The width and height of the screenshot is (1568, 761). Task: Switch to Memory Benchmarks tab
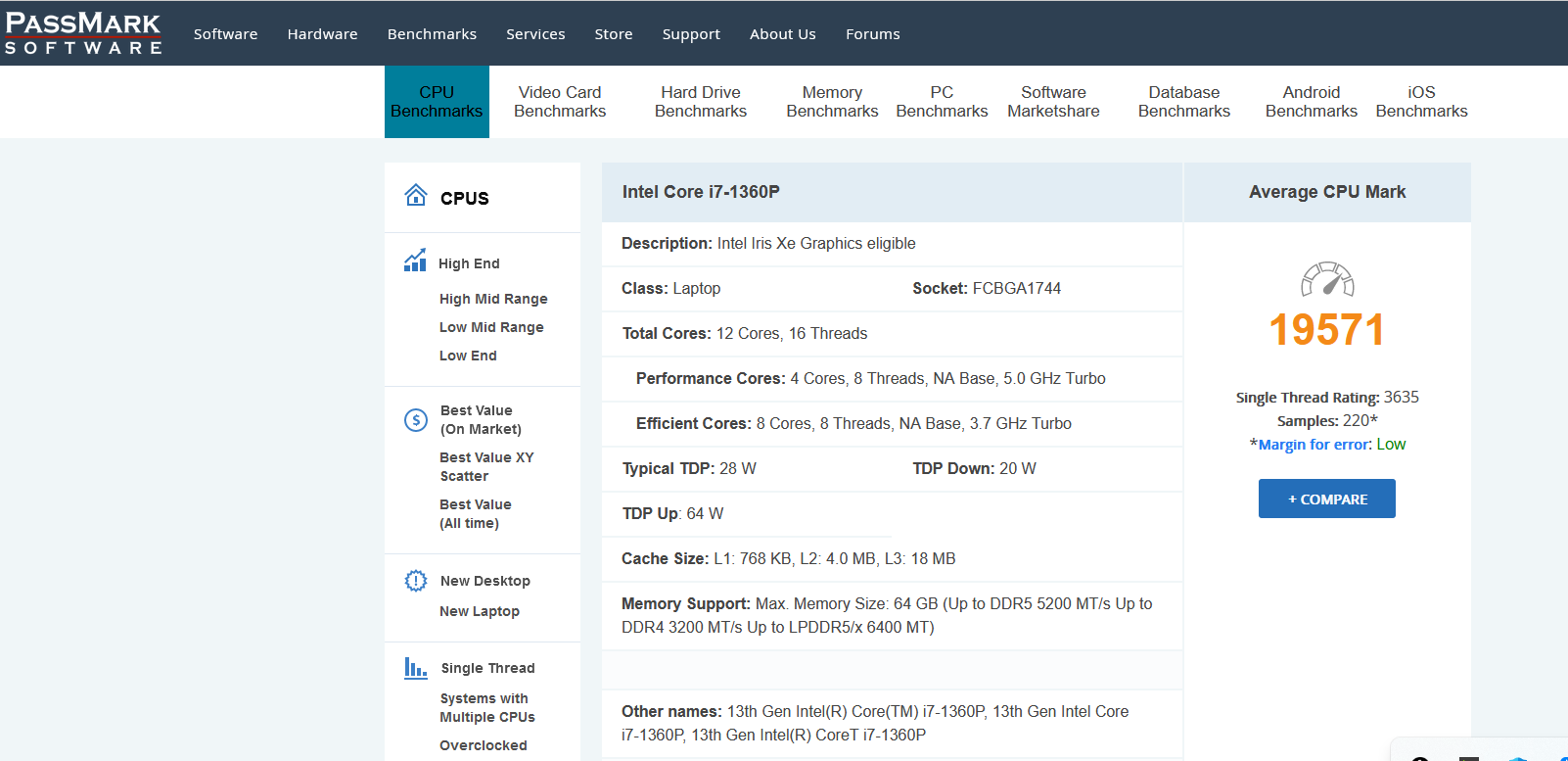tap(832, 102)
